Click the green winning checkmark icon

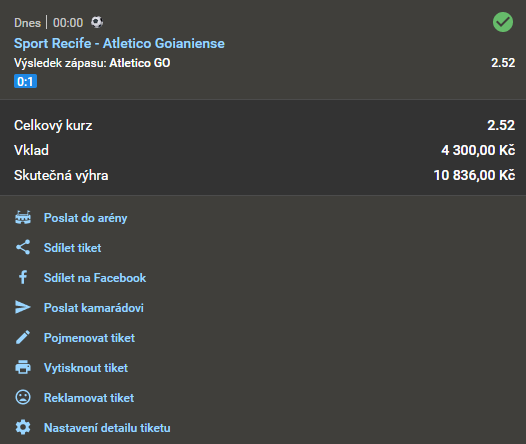coord(503,22)
